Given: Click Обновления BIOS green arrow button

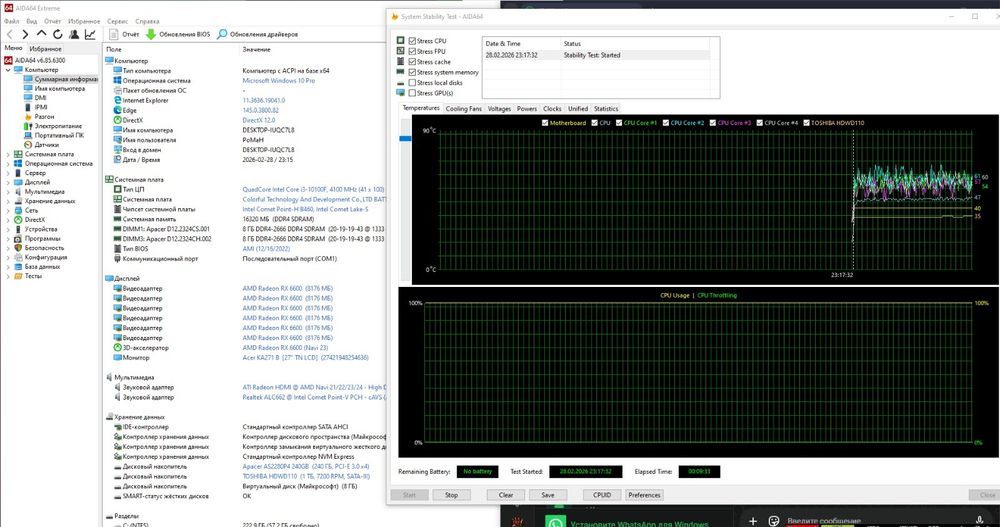Looking at the screenshot, I should coord(178,34).
